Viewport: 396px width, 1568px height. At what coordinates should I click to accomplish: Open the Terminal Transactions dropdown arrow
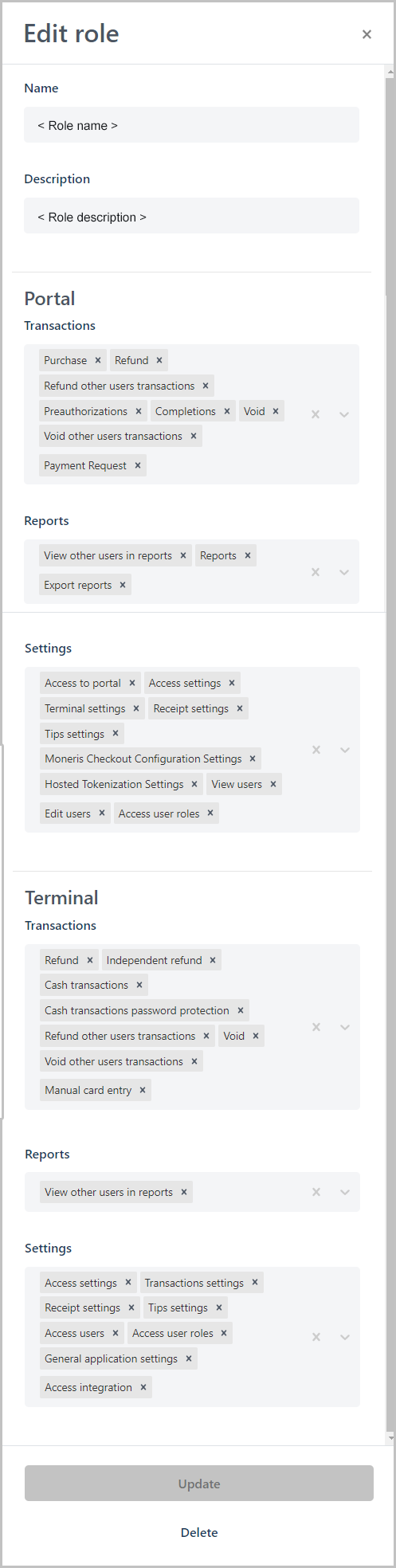coord(345,1027)
